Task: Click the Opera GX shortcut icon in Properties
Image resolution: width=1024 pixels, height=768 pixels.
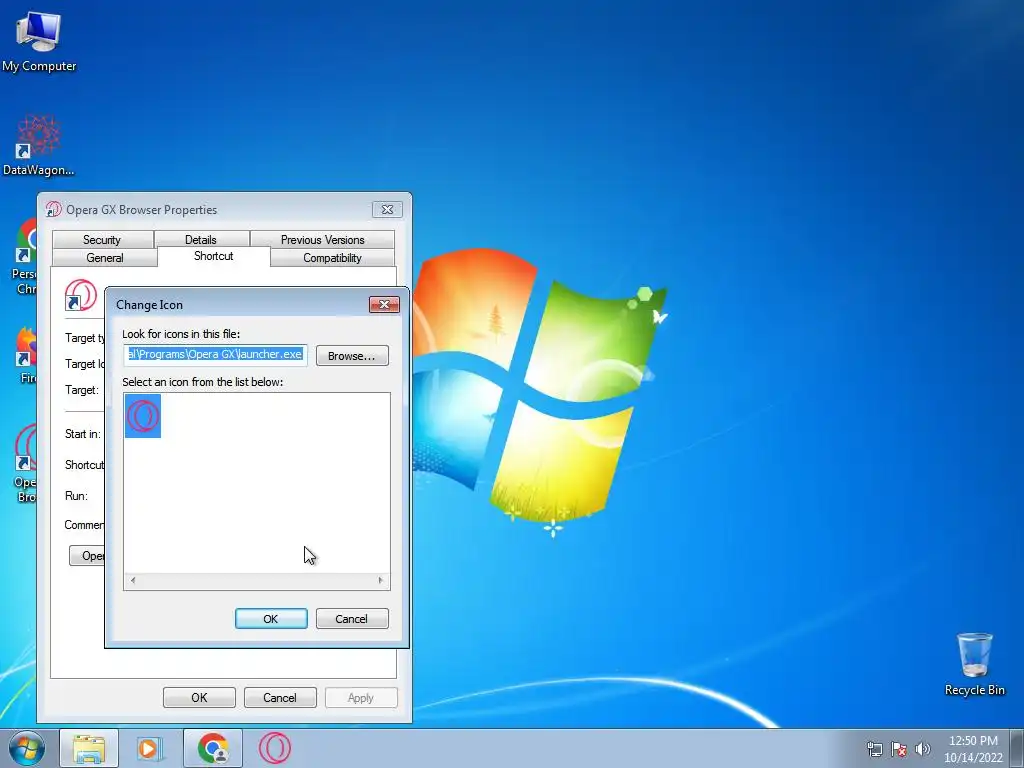Action: click(x=81, y=295)
